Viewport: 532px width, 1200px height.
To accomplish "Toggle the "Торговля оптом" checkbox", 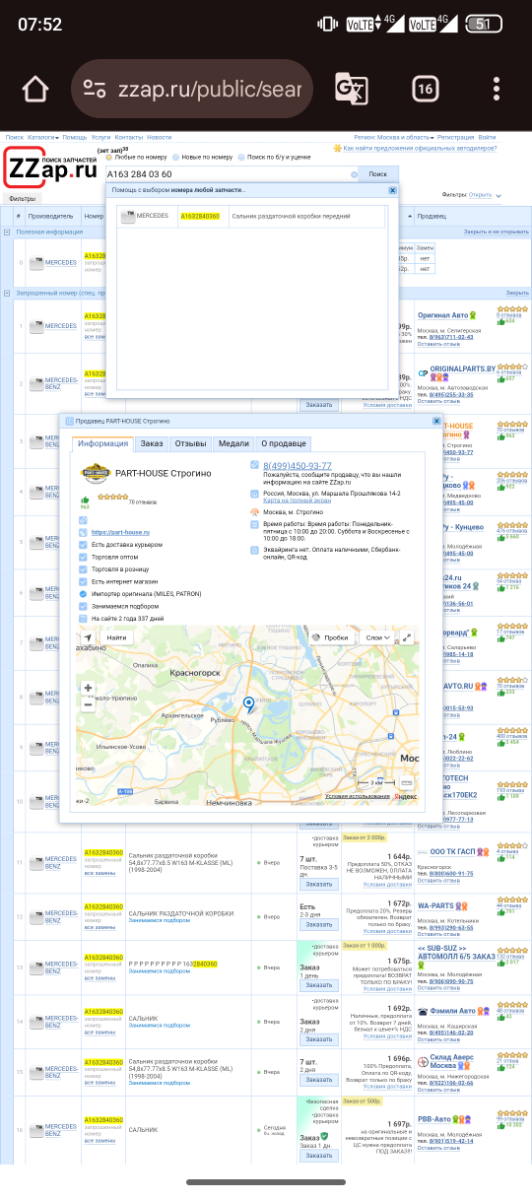I will 84,557.
